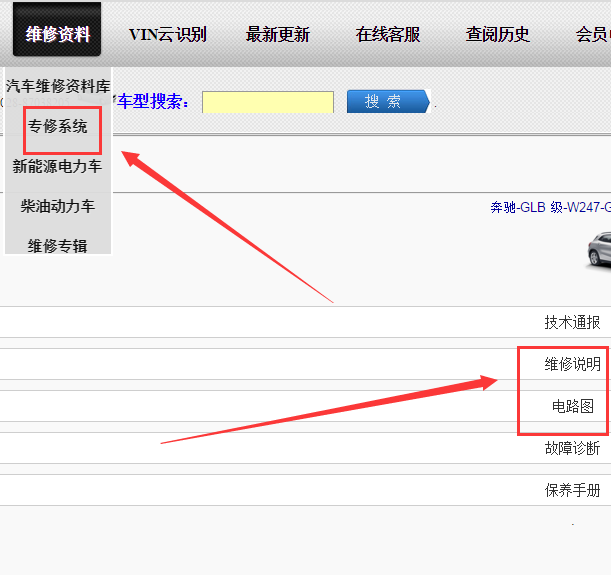Contact 在线客服 support
This screenshot has height=575, width=611.
click(x=387, y=34)
